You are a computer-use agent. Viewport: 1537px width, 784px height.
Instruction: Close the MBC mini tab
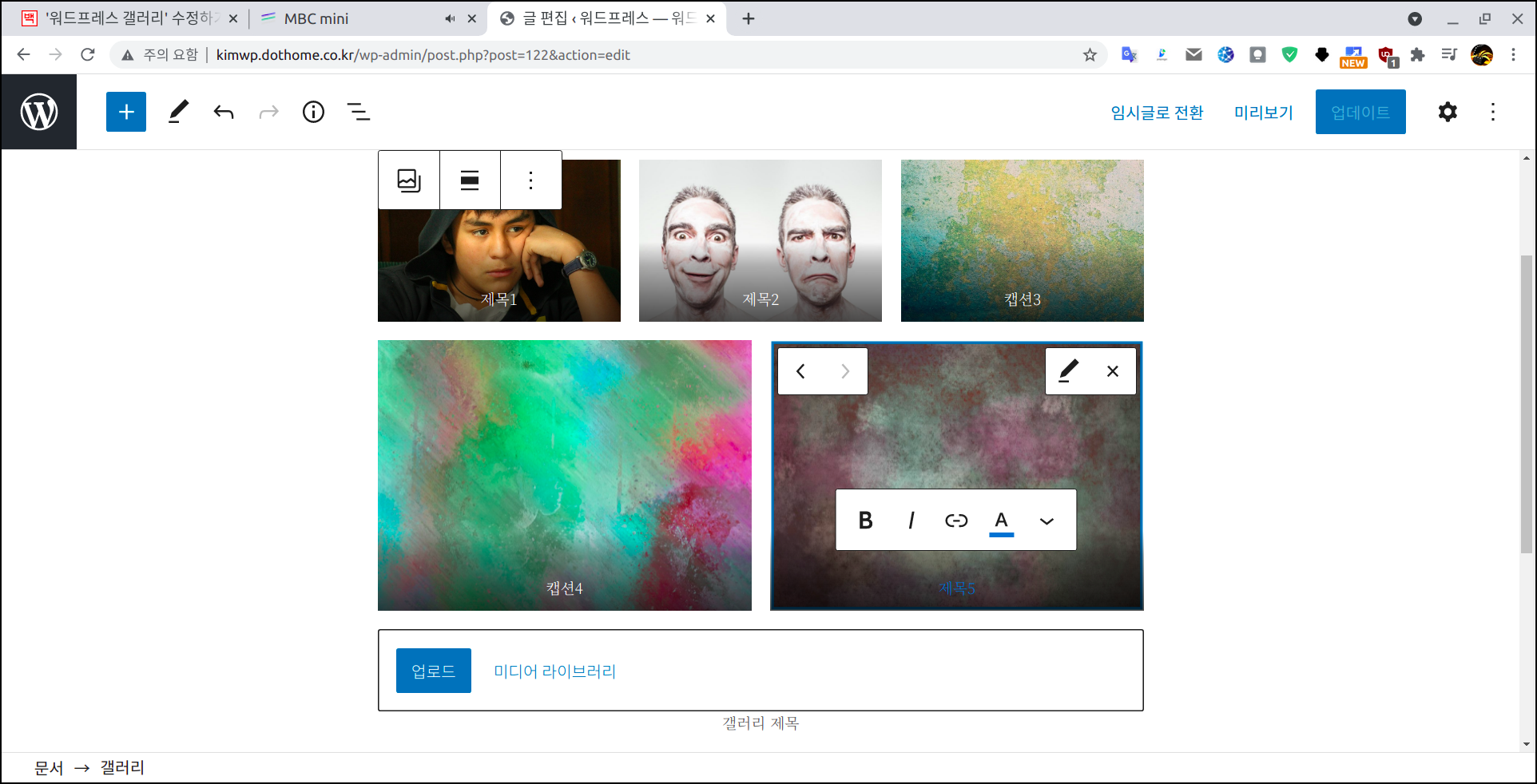472,18
